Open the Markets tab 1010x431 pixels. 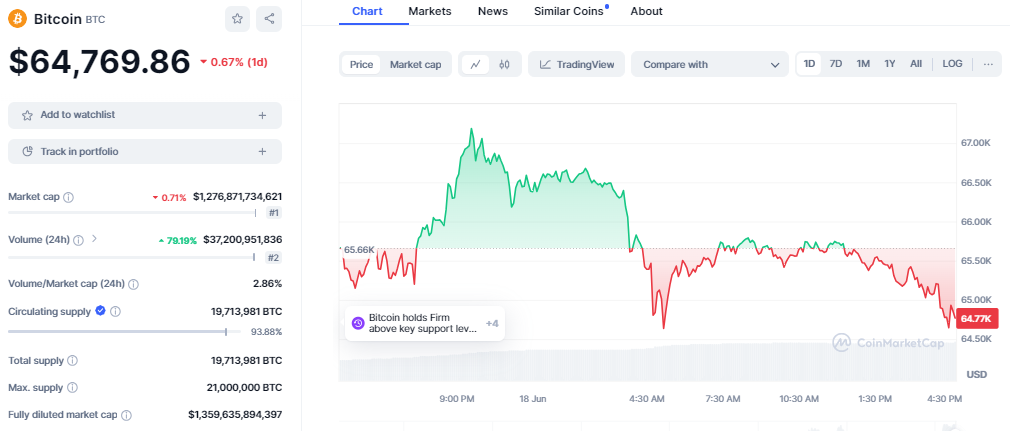pos(430,11)
